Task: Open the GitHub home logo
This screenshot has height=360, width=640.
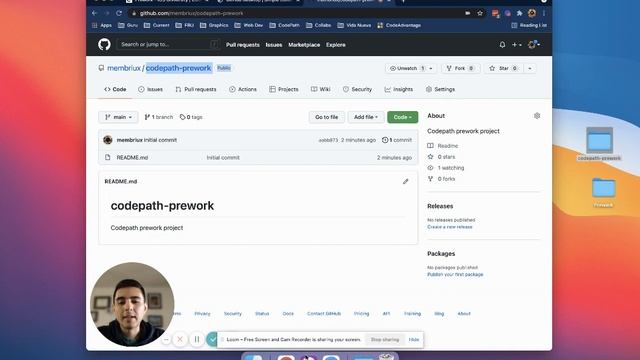Action: click(104, 44)
